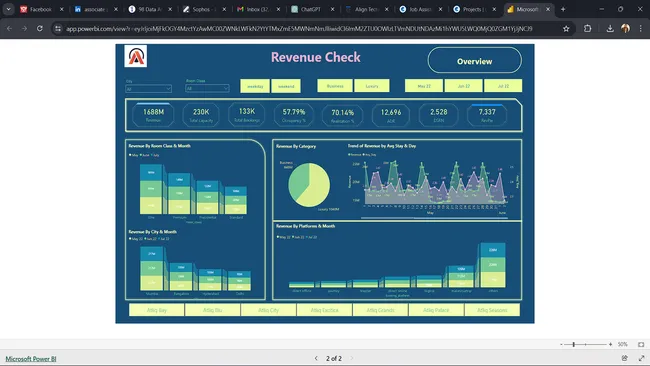Click the 2,528 DSRN card
This screenshot has width=650, height=366.
pos(439,115)
